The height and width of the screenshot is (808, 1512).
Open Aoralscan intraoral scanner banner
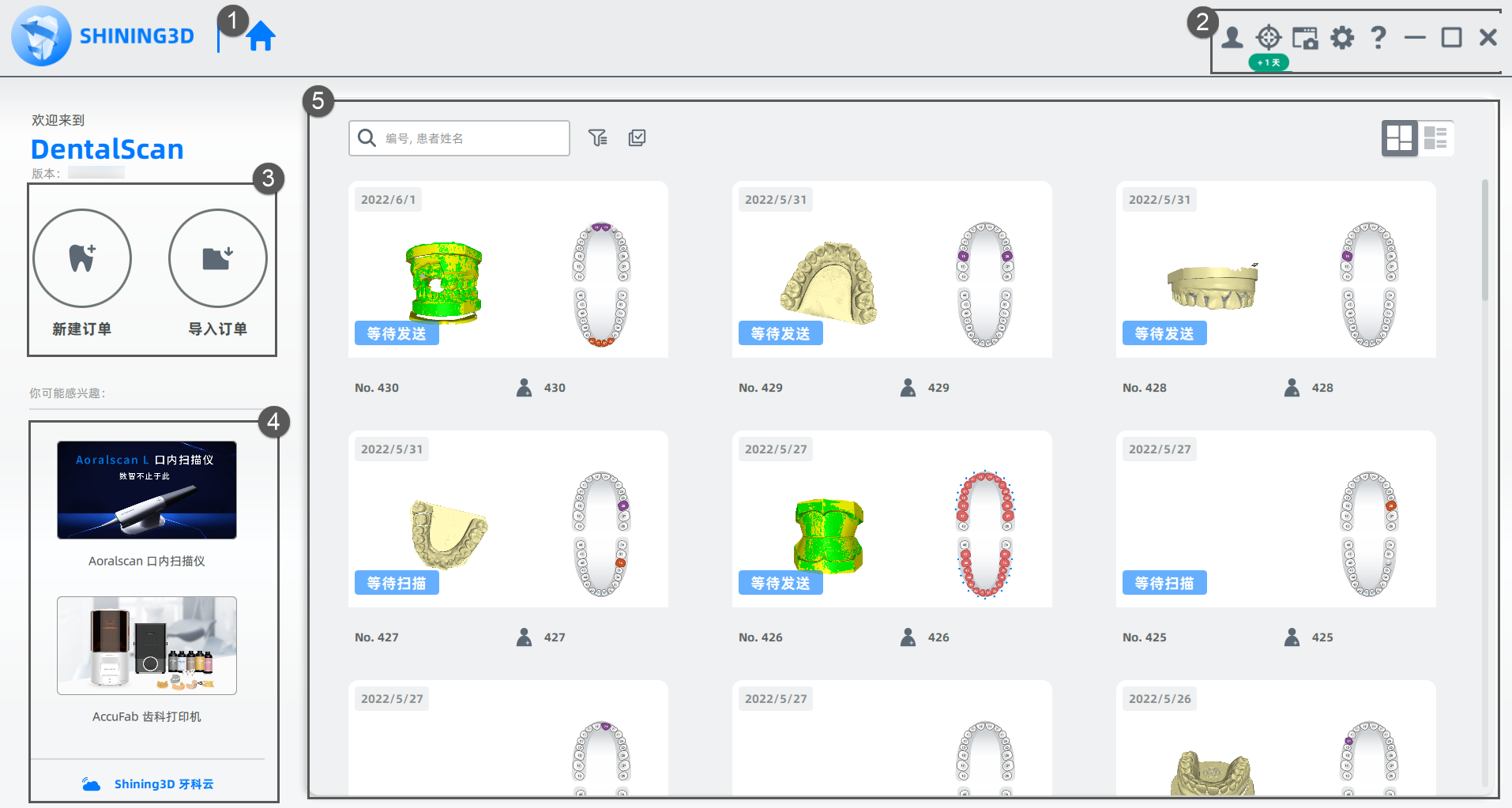(x=147, y=490)
